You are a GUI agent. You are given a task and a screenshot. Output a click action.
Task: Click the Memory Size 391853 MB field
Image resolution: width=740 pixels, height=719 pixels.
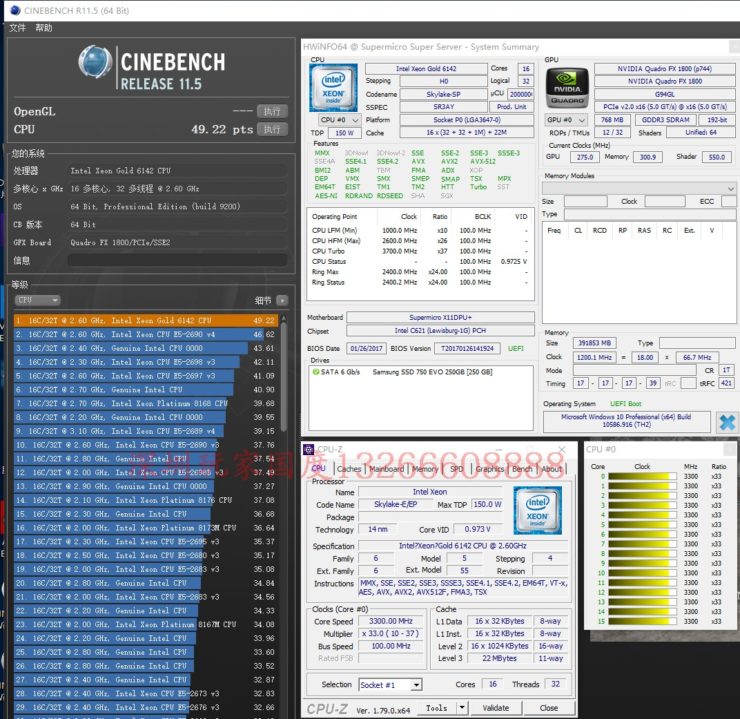[x=594, y=343]
